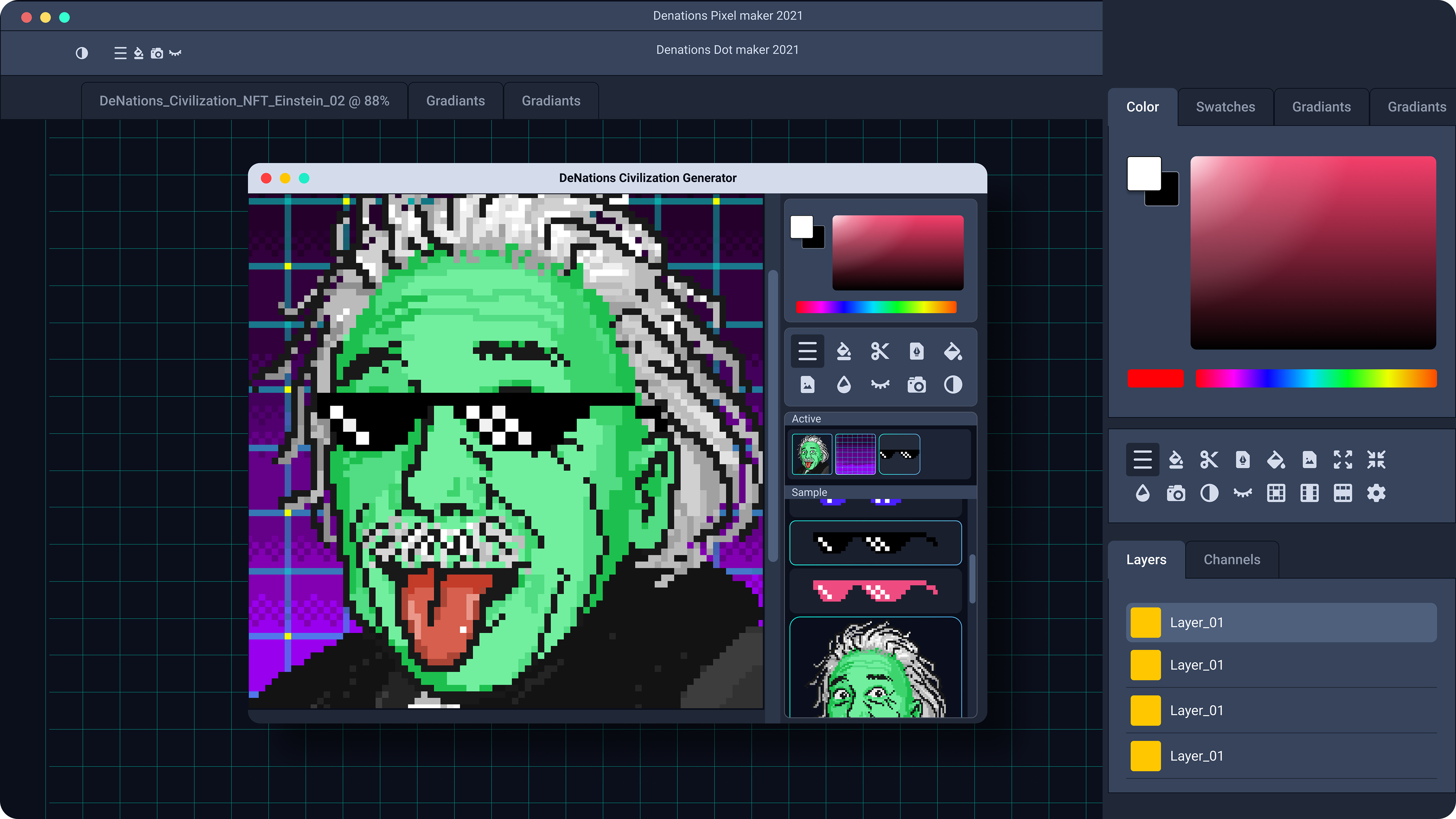Select paint bucket fill tool in generator panel
This screenshot has height=819, width=1456.
952,351
